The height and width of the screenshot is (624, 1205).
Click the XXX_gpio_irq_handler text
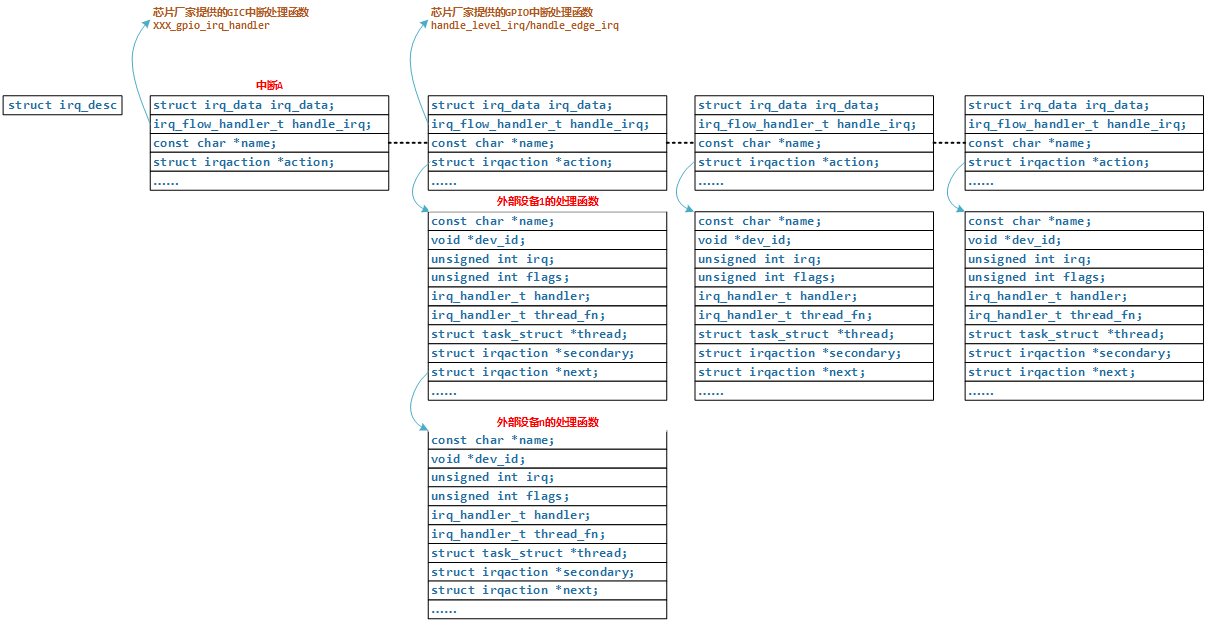[211, 26]
